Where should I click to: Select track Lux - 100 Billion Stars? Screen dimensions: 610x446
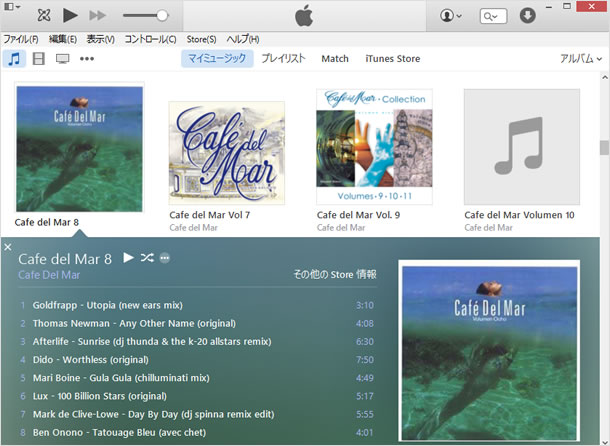pyautogui.click(x=197, y=396)
